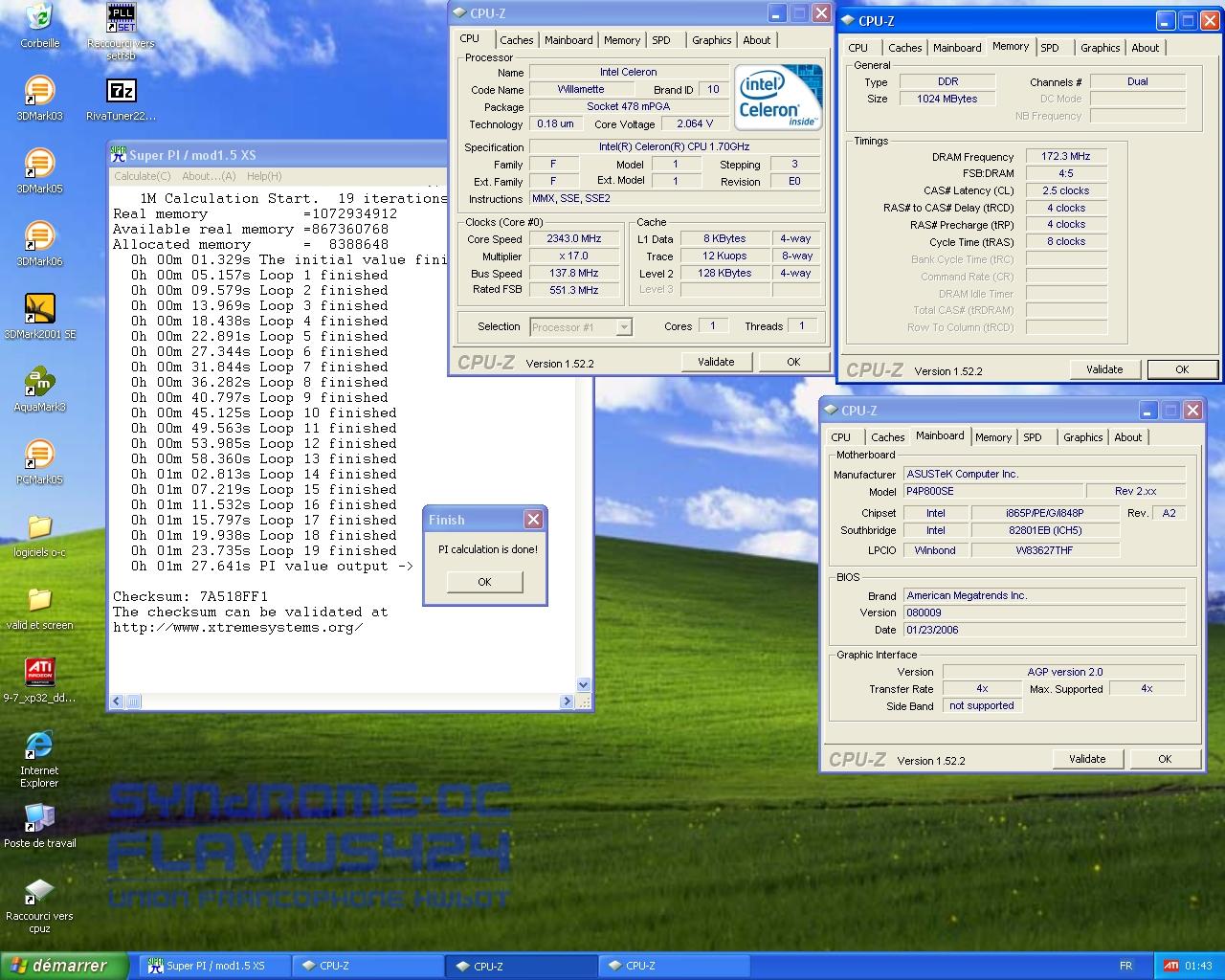Click OK in the Memory CPU-Z window
Screen dimensions: 1225x980
click(x=1182, y=369)
